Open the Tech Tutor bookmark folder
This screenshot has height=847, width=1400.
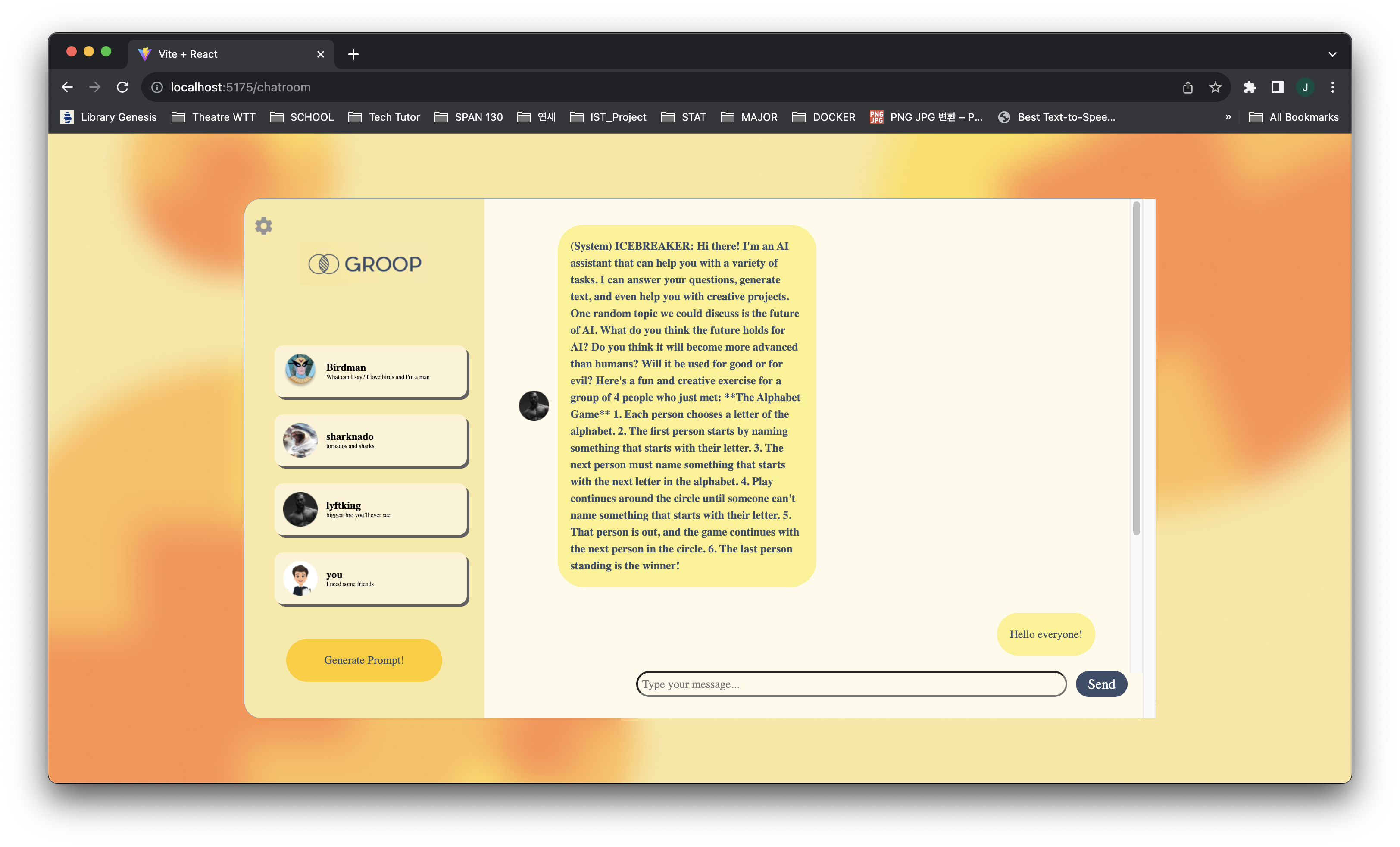384,117
